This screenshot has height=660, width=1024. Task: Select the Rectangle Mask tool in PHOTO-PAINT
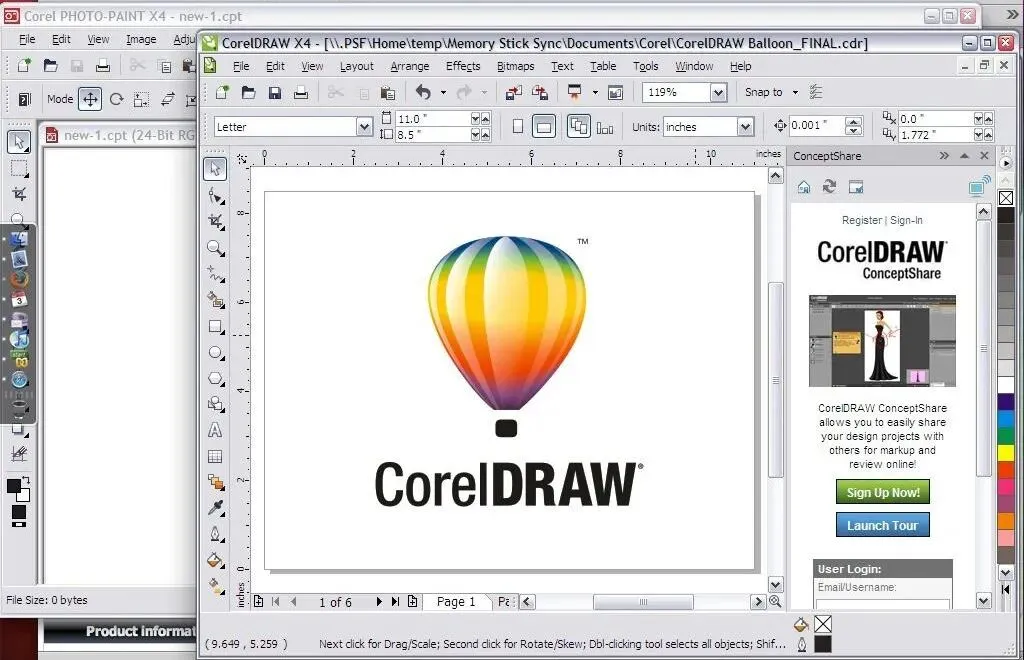click(x=19, y=168)
